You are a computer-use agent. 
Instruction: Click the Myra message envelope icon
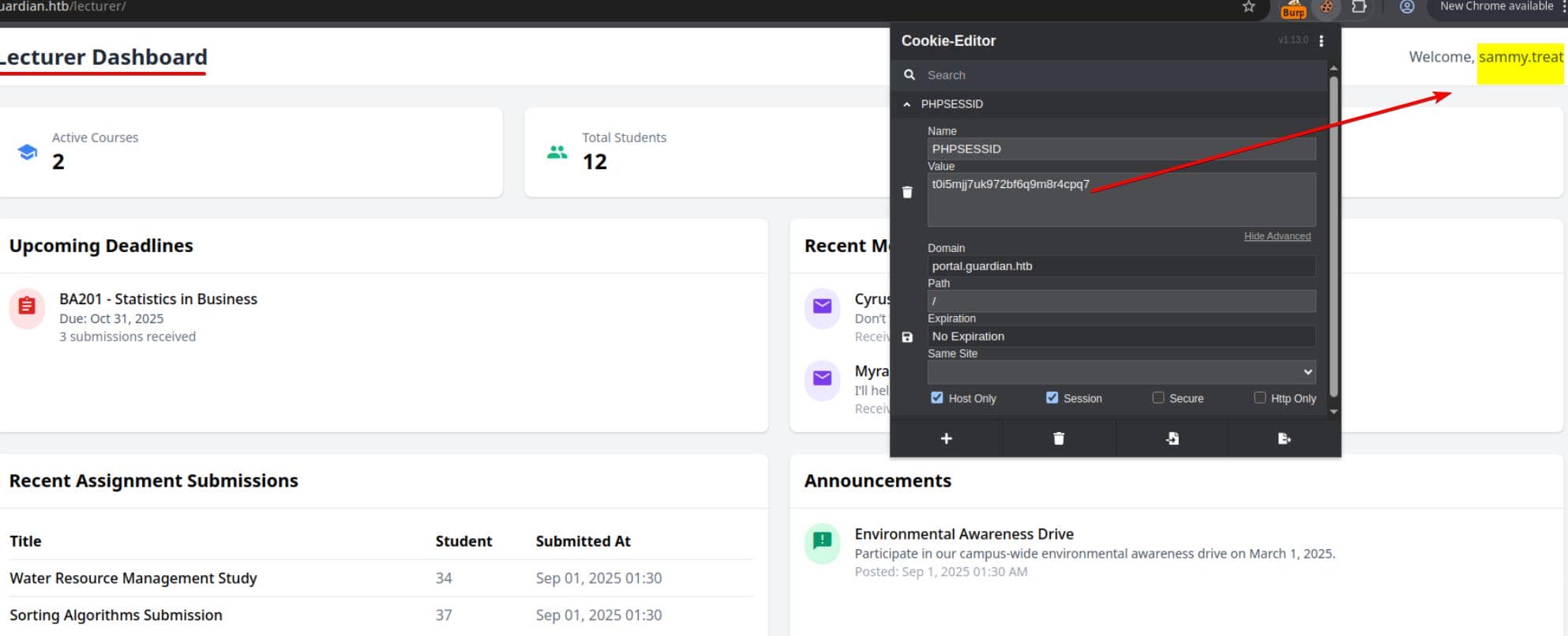(x=822, y=378)
